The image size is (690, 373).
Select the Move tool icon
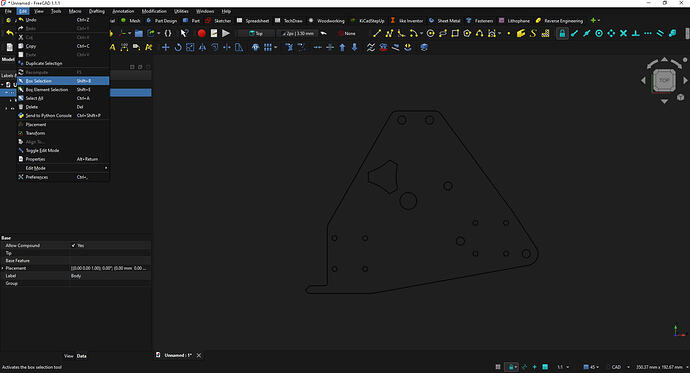(165, 47)
